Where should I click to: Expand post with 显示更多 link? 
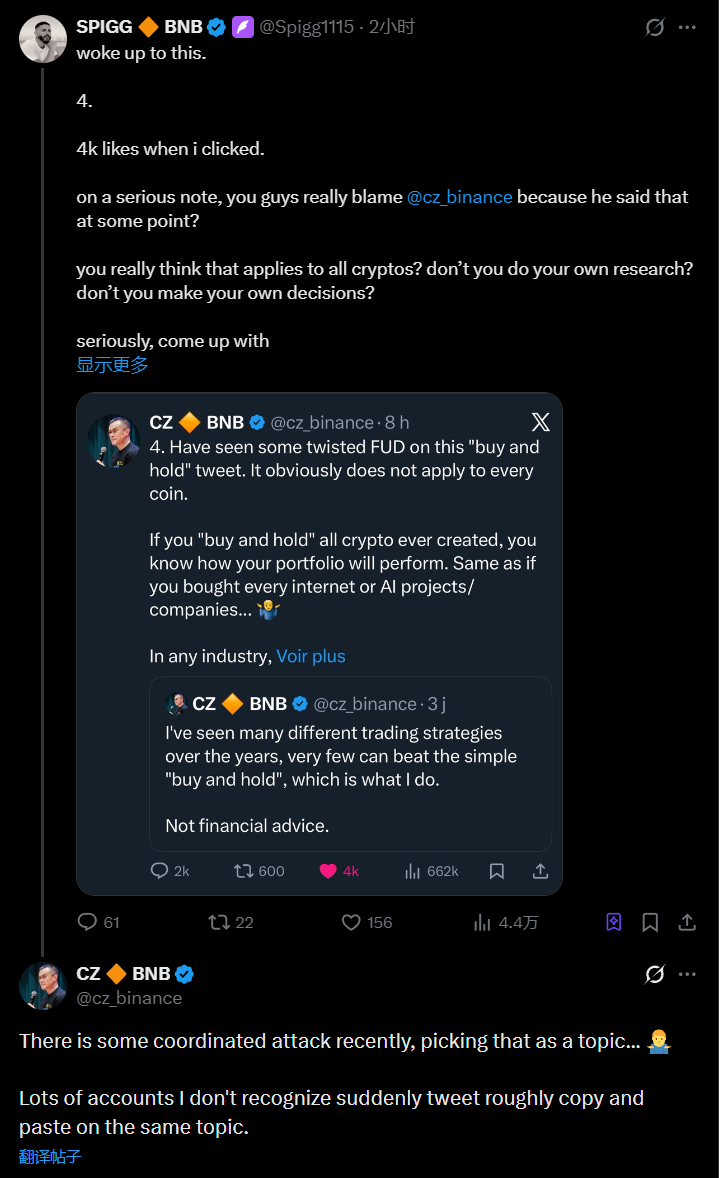(112, 365)
